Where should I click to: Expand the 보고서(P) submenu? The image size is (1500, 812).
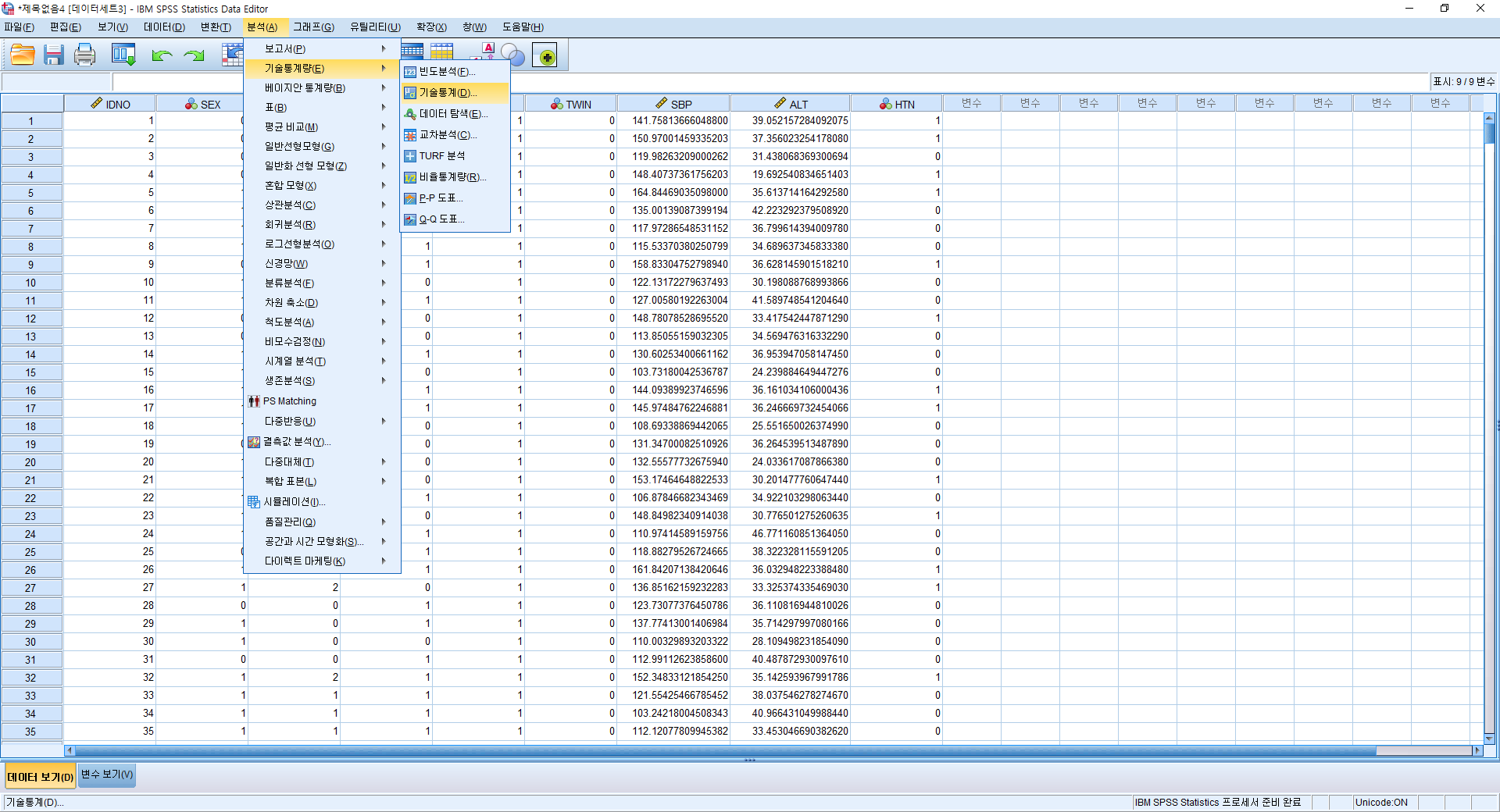click(322, 48)
